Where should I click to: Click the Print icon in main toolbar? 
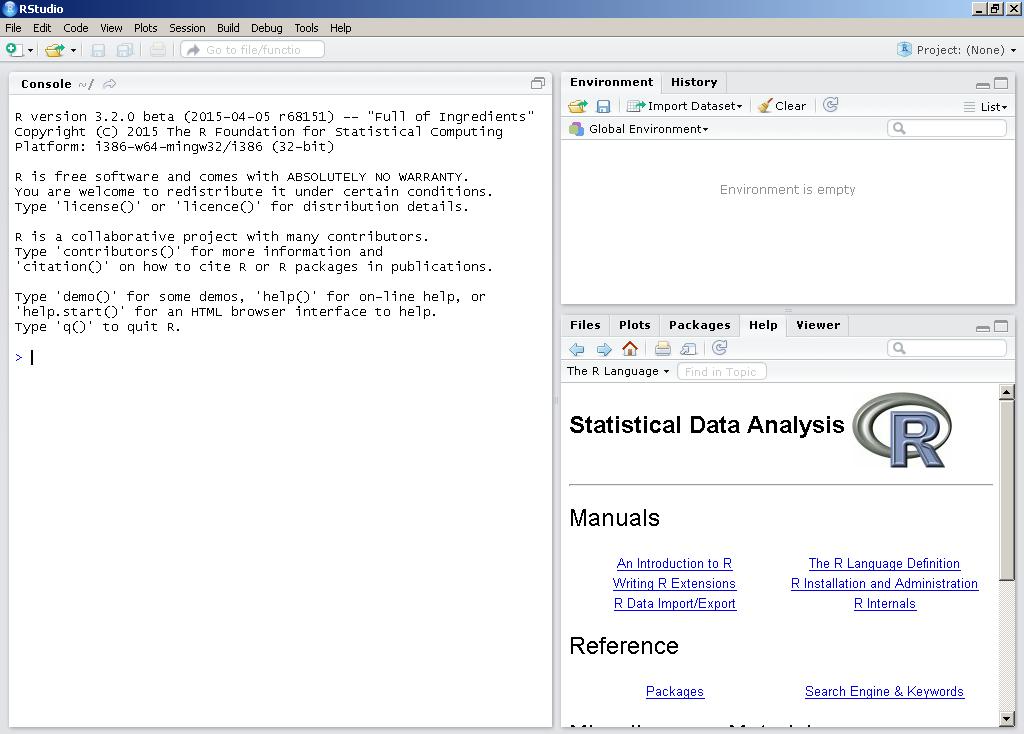[157, 50]
